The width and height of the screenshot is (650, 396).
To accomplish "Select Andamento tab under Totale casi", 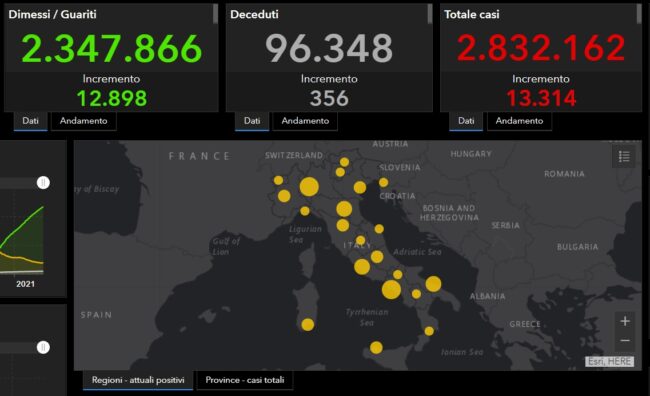I will [519, 121].
